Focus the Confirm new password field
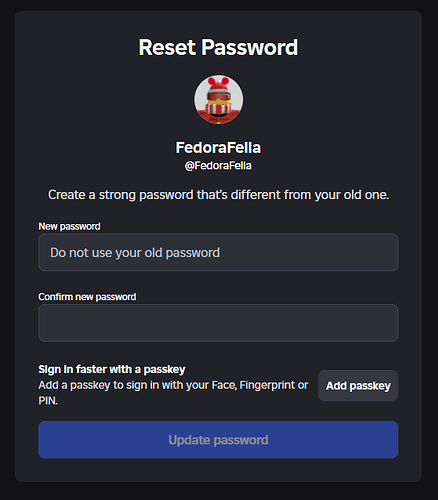Viewport: 438px width, 500px height. (x=218, y=323)
